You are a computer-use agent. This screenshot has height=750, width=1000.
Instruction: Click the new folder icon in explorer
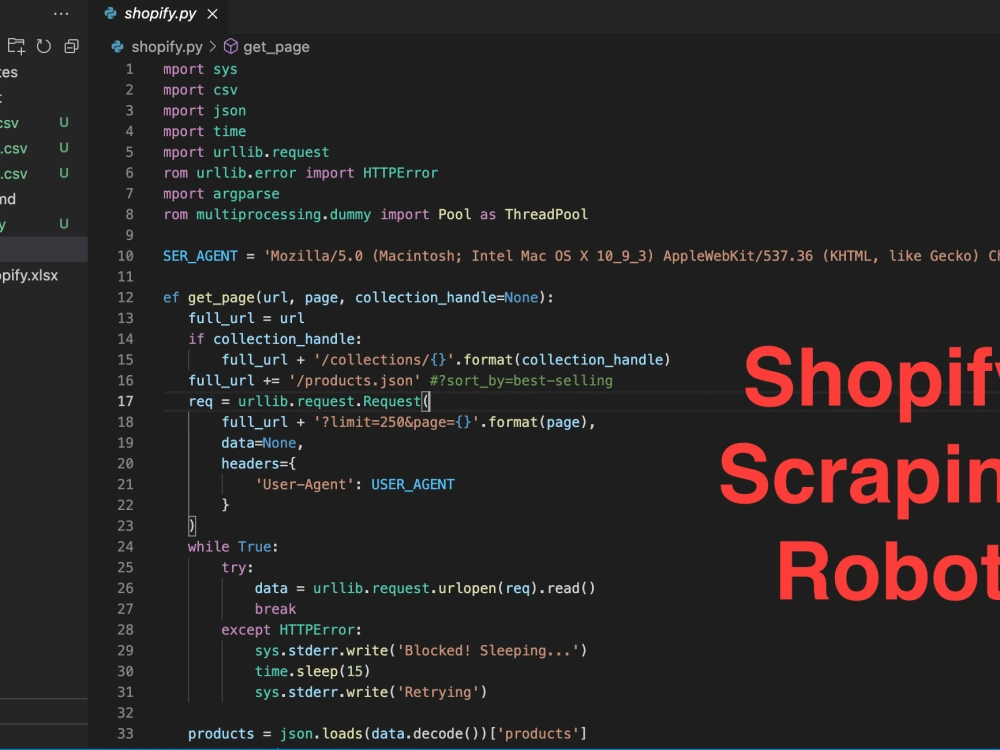16,46
